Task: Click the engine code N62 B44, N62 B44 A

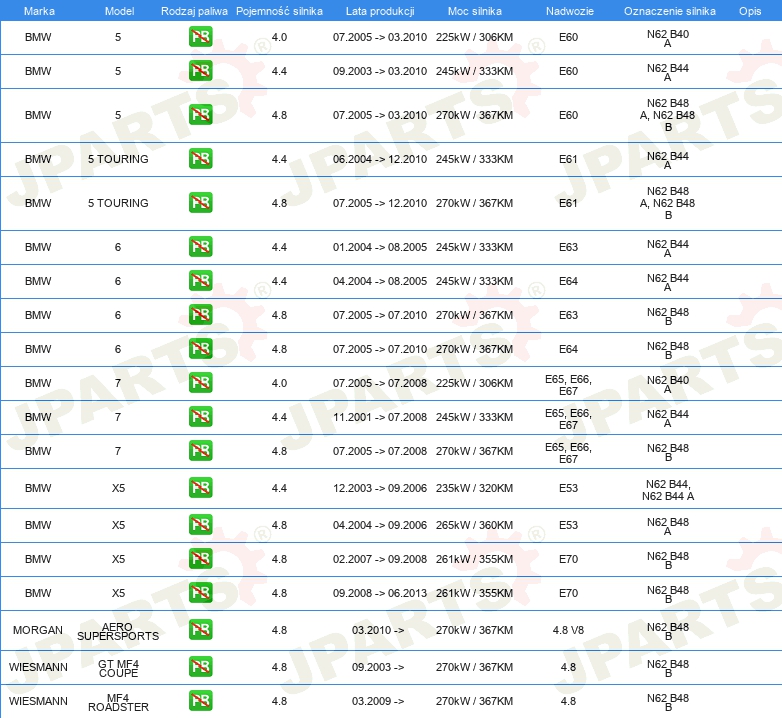Action: click(668, 490)
